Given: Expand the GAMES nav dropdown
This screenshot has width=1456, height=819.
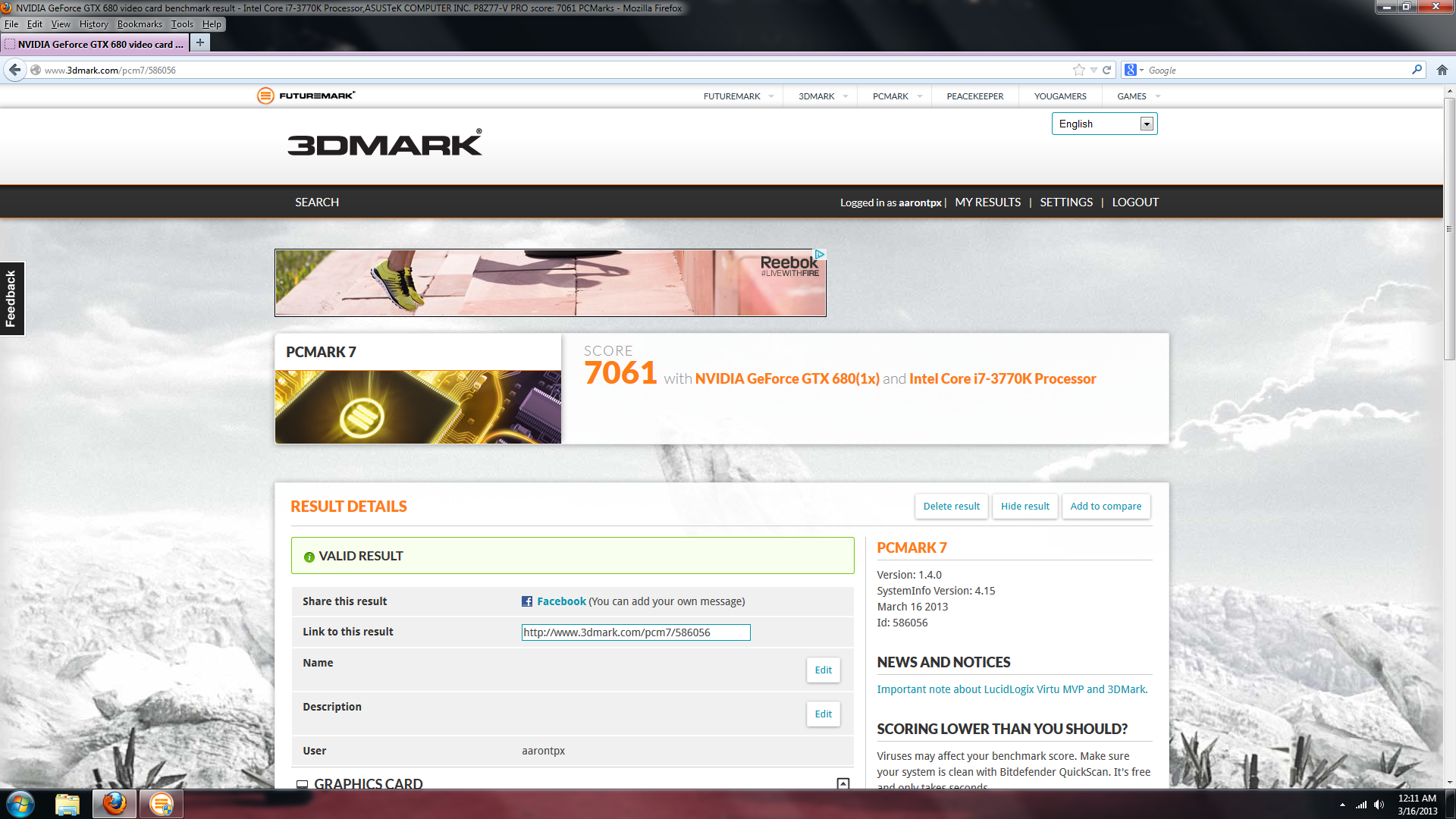Looking at the screenshot, I should (1158, 96).
